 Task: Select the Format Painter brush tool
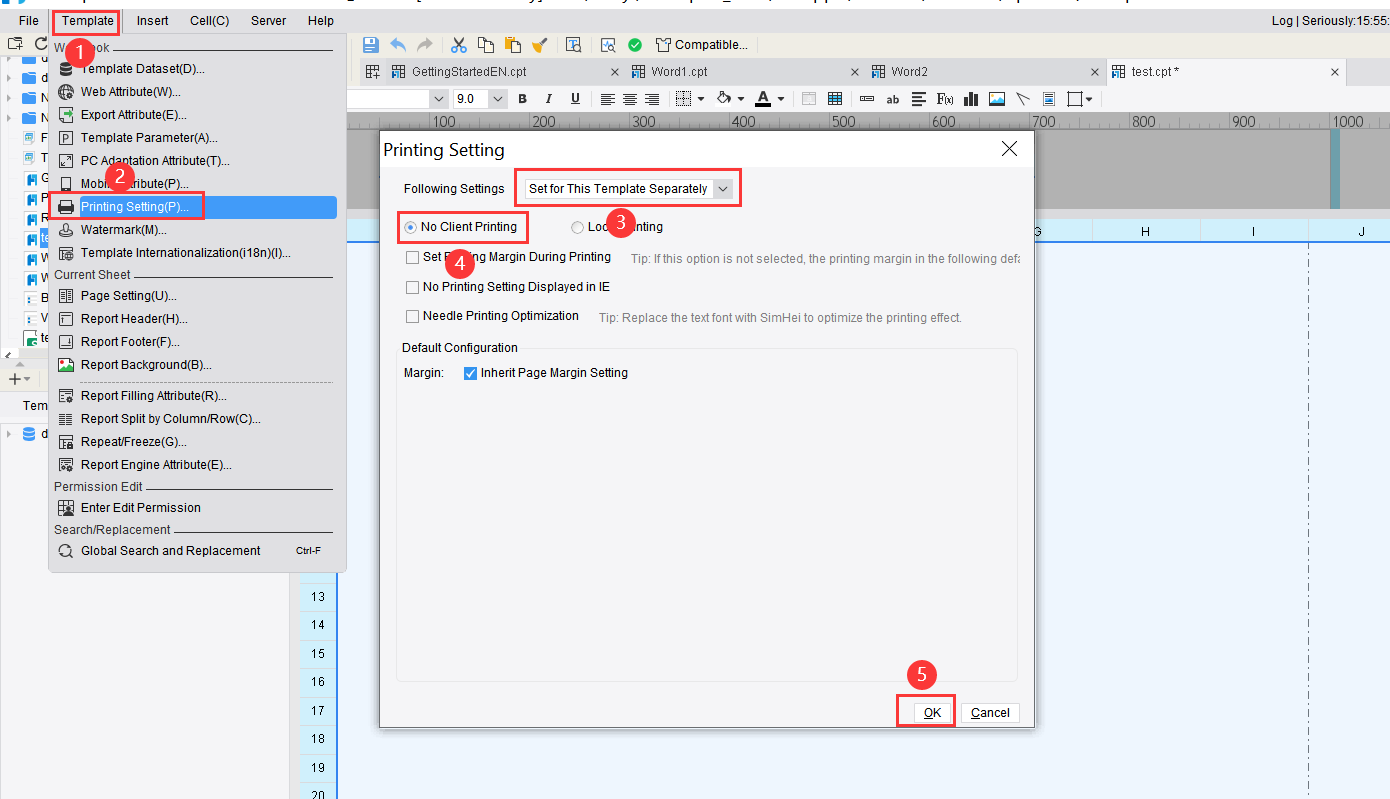540,44
